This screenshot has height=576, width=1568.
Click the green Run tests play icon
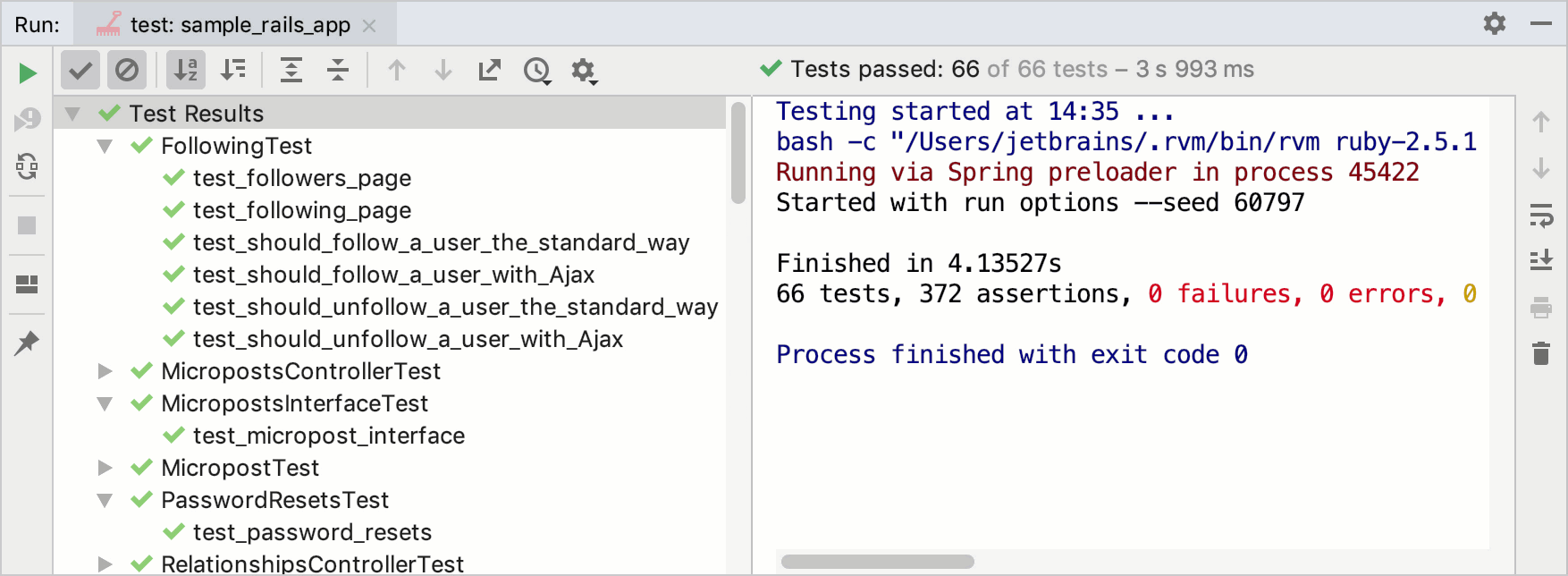pyautogui.click(x=28, y=72)
